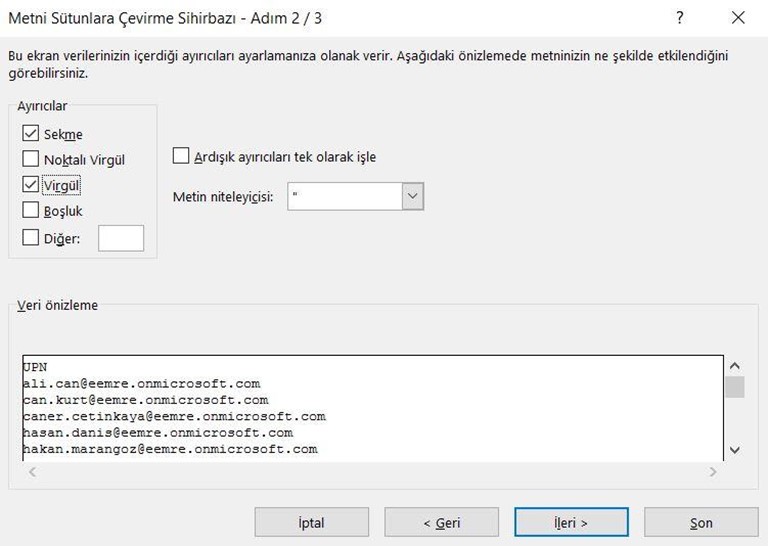
Task: Proceed with the İleri button
Action: (x=571, y=522)
